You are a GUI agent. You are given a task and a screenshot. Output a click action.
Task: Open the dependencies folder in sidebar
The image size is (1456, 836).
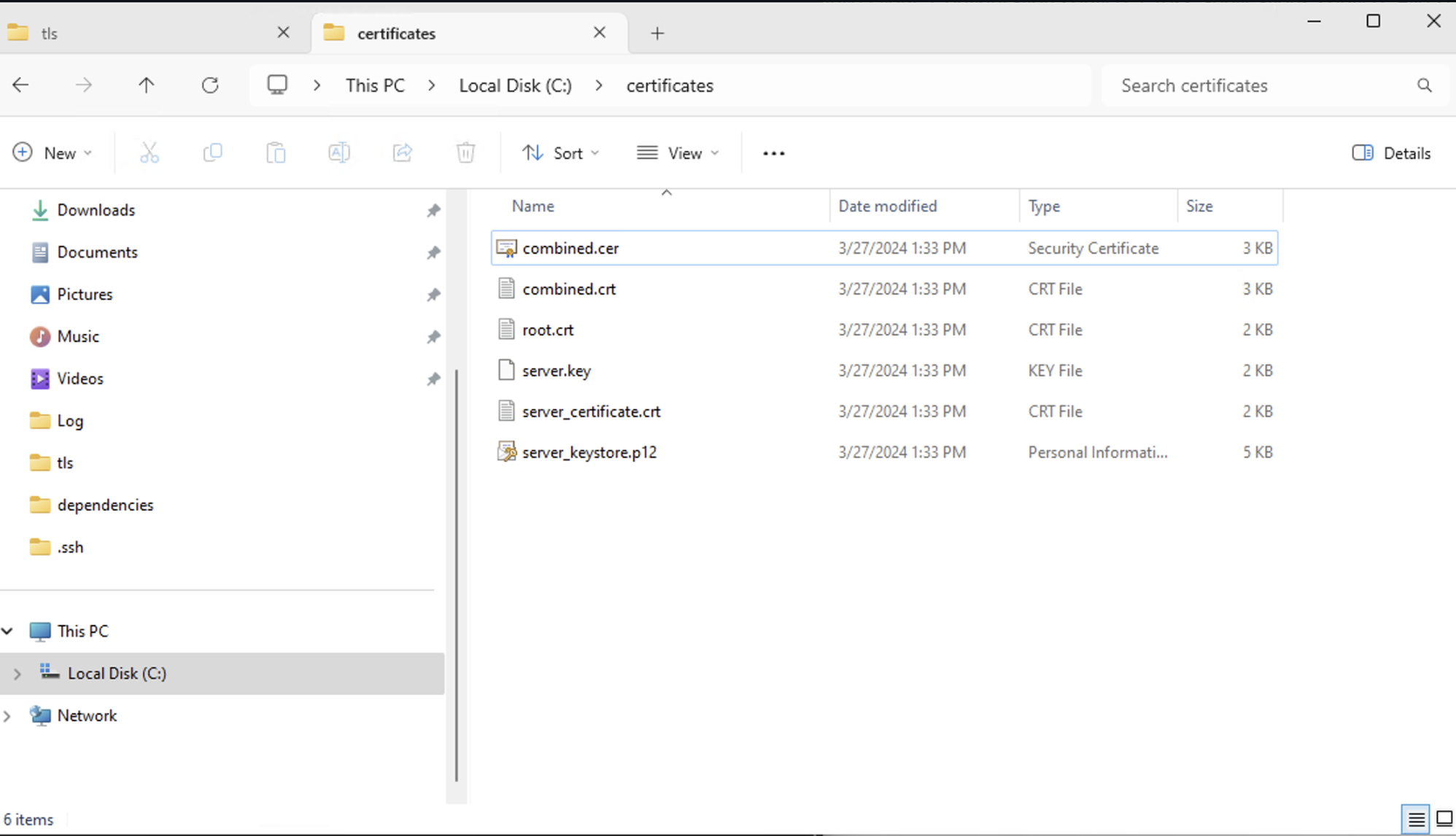click(105, 506)
